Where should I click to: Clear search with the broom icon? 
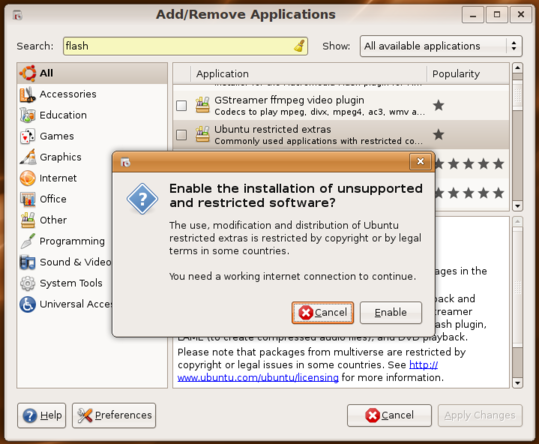tap(299, 46)
